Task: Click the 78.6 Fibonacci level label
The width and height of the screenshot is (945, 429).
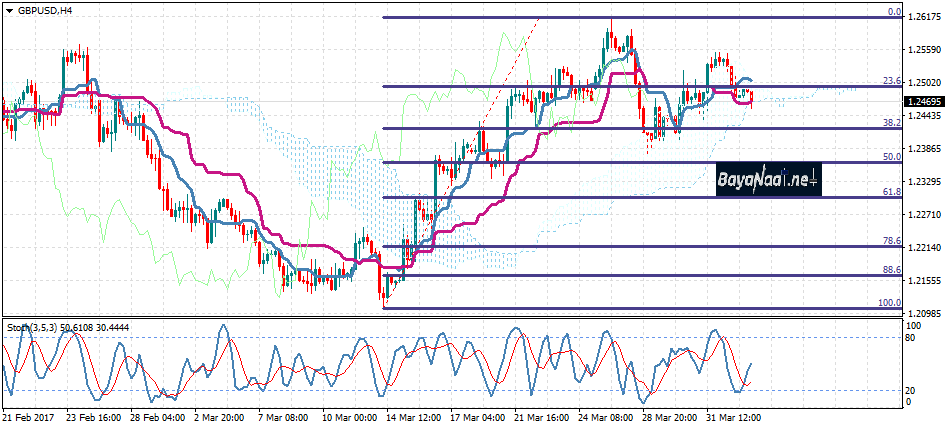Action: click(893, 241)
